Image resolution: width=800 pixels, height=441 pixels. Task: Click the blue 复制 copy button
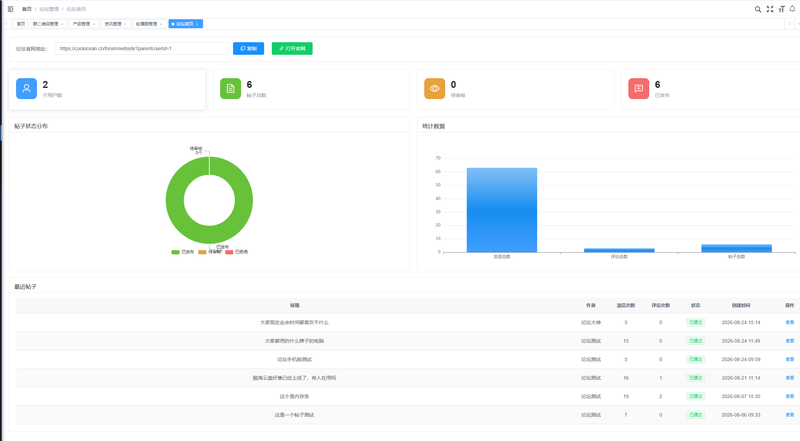point(248,48)
